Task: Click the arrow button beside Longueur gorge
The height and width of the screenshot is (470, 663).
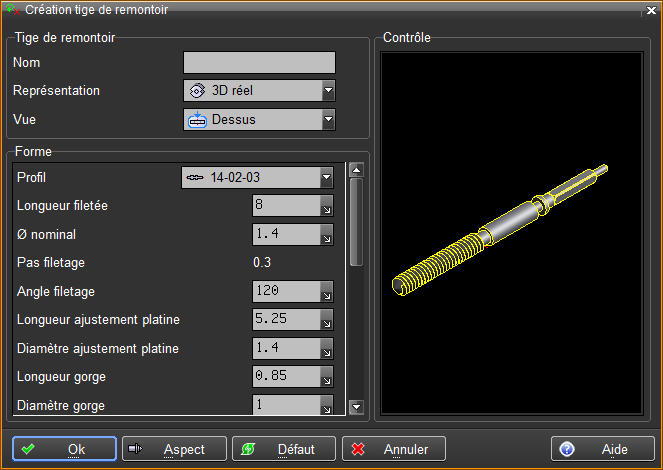Action: click(x=327, y=377)
